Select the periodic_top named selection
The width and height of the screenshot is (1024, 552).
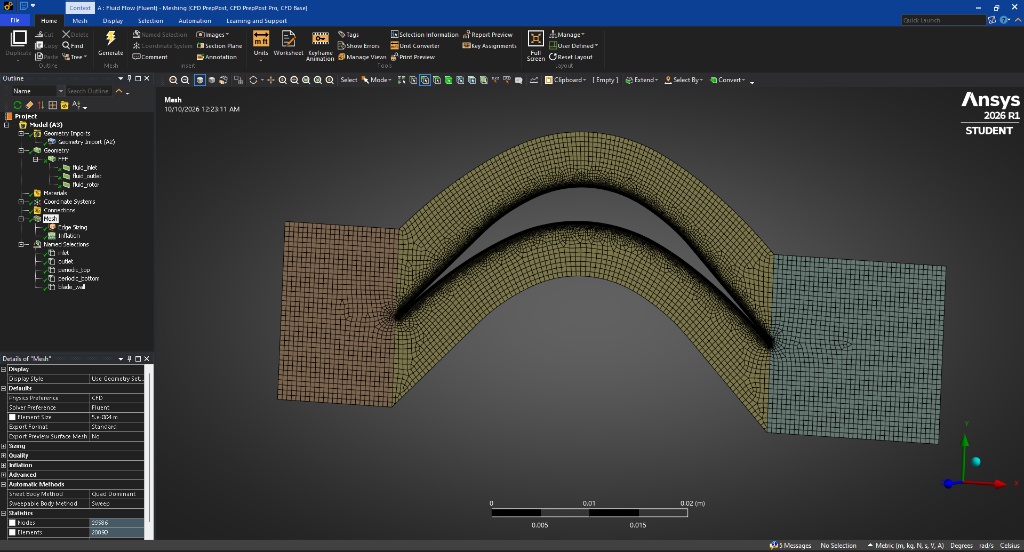coord(74,270)
